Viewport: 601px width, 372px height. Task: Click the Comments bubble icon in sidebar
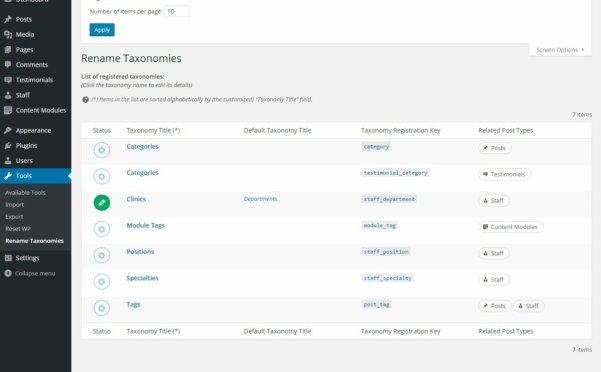8,65
